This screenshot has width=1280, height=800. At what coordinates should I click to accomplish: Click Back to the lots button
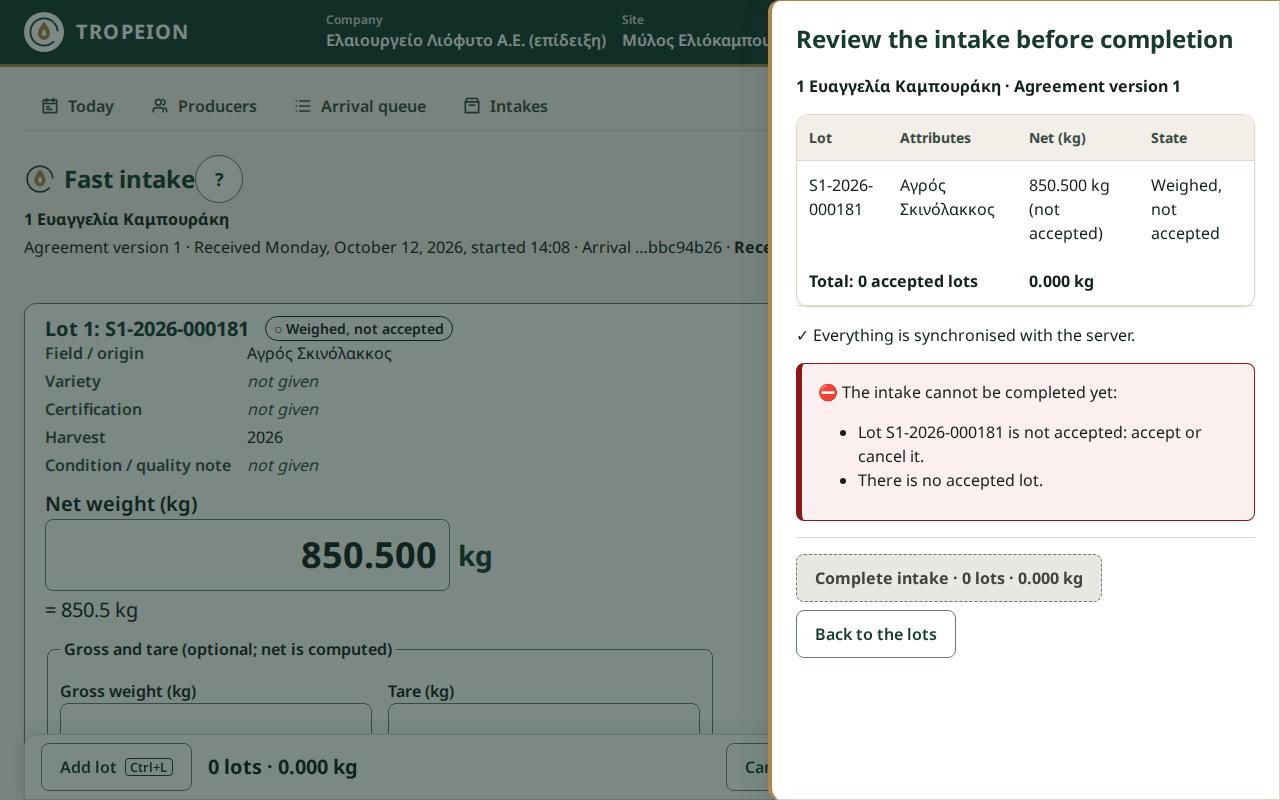click(x=876, y=634)
